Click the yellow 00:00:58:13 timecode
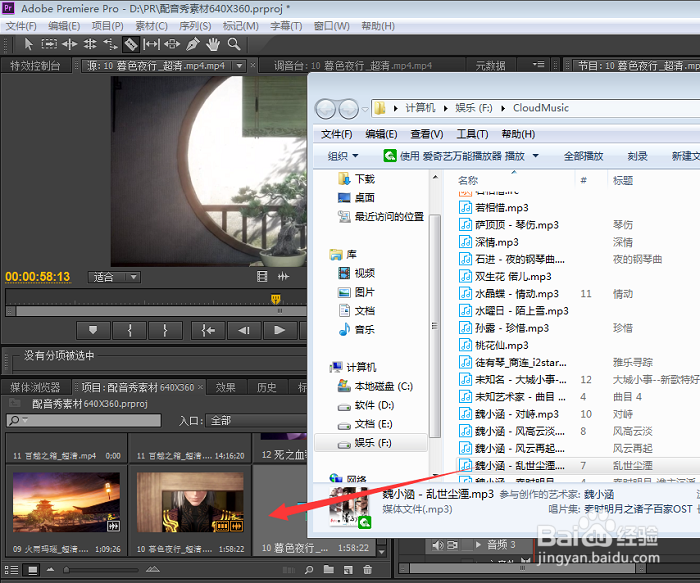This screenshot has width=700, height=583. 38,277
